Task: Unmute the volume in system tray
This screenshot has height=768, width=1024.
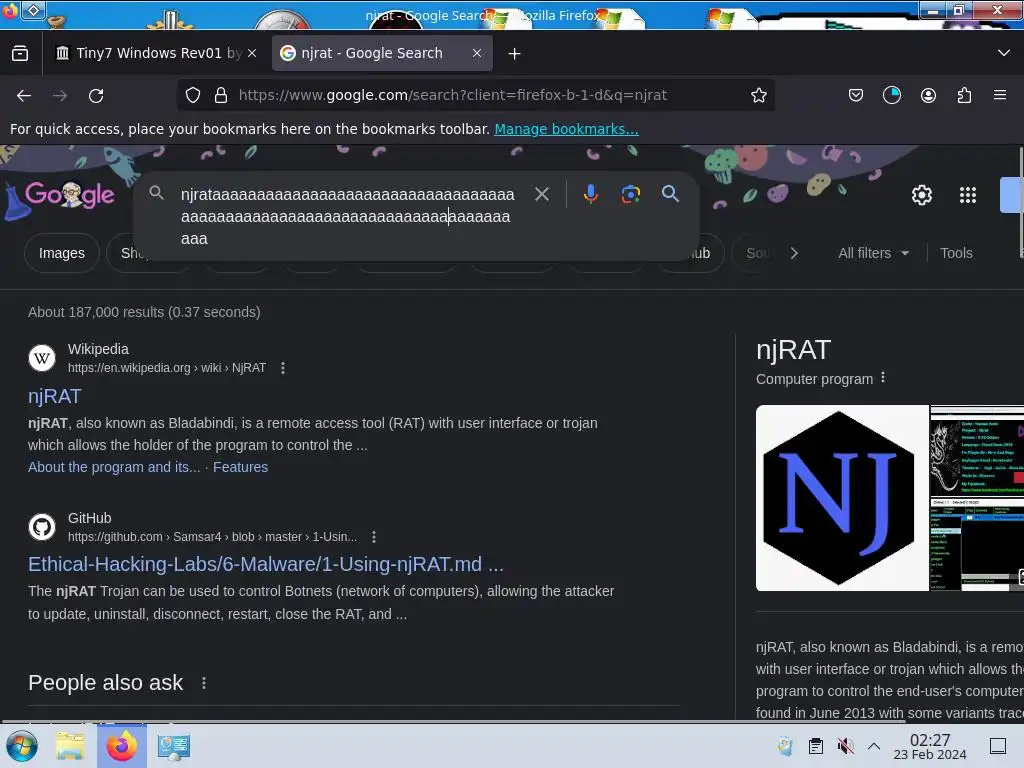Action: pyautogui.click(x=845, y=746)
